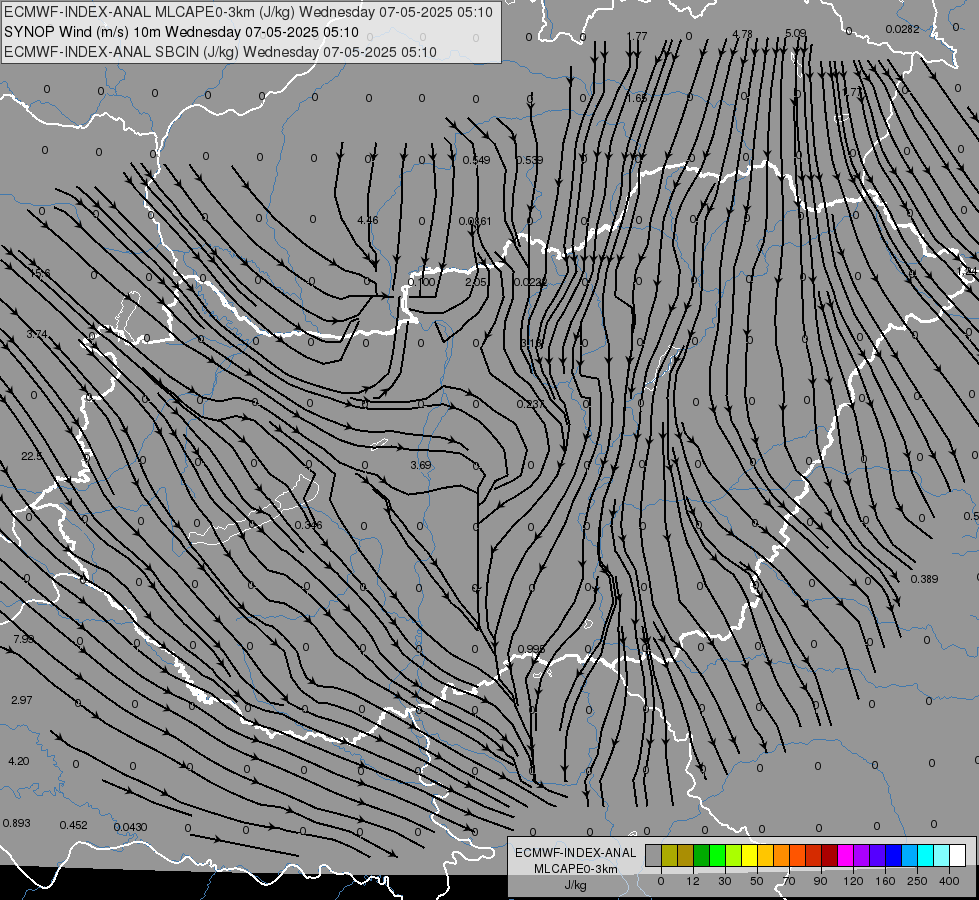
Task: Click the map value 3.69
Action: pos(421,465)
